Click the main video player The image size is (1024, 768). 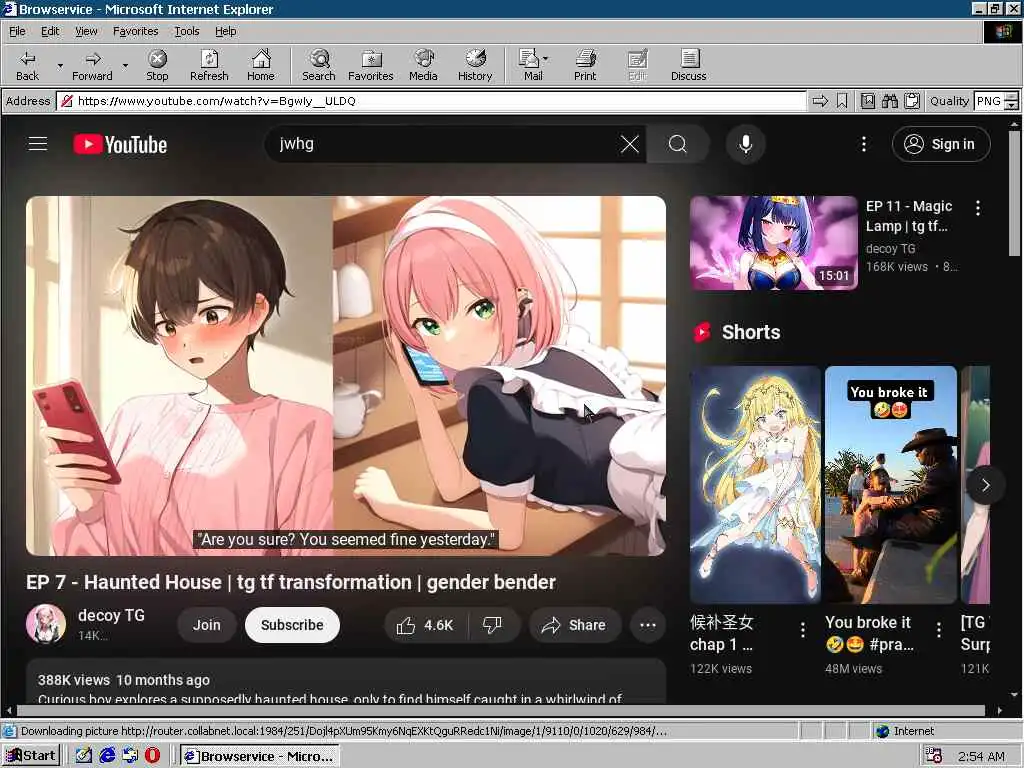tap(345, 376)
